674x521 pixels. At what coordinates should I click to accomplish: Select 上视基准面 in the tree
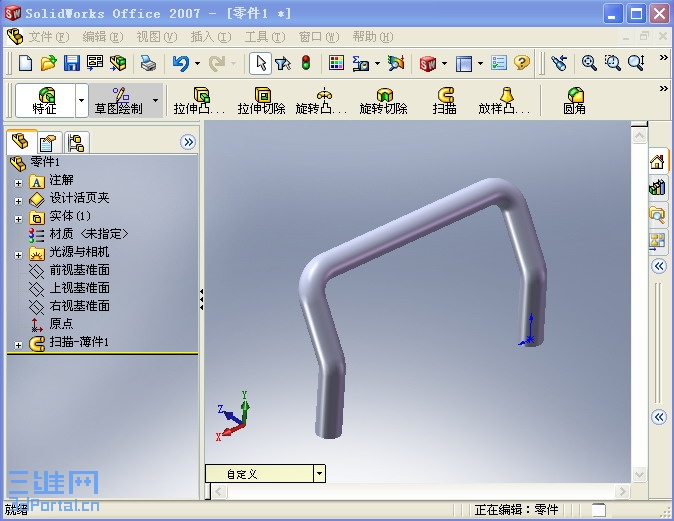[79, 288]
